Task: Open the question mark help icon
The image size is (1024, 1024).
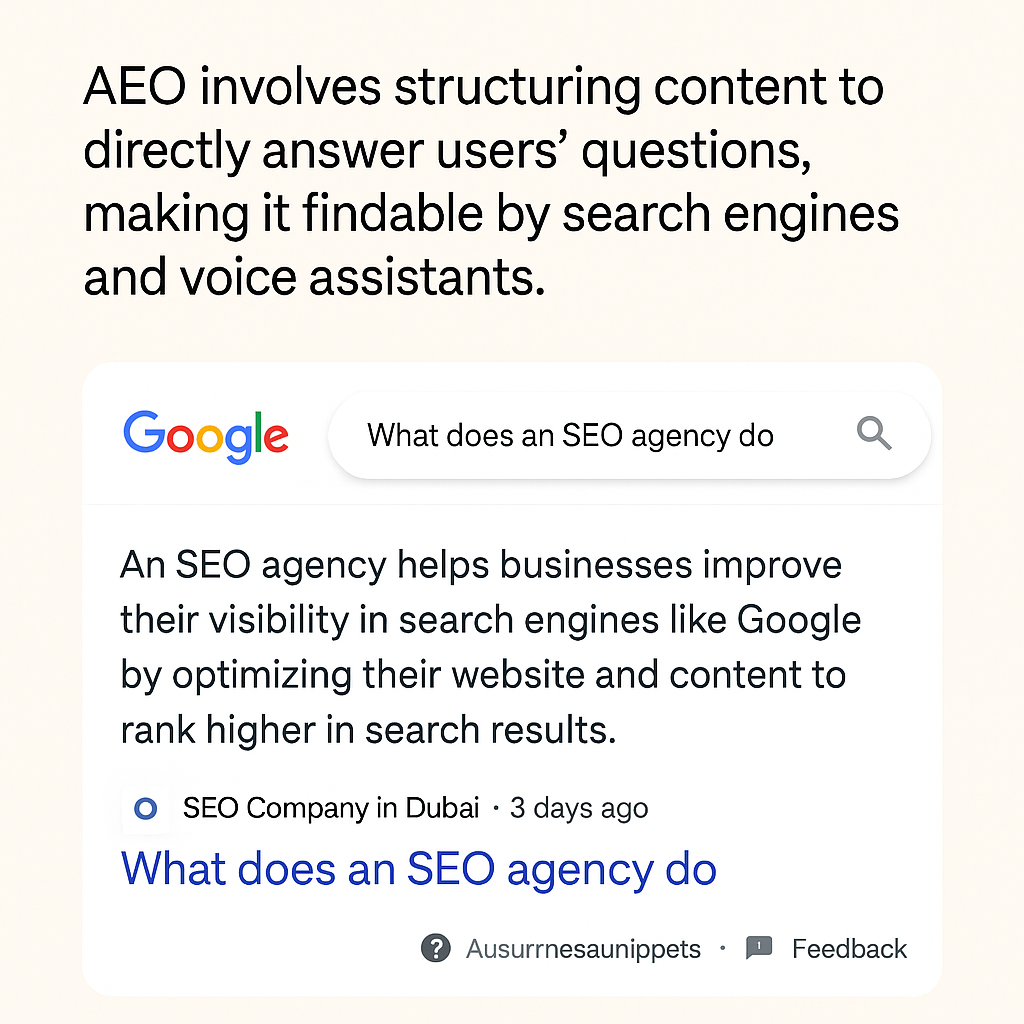Action: [x=436, y=948]
